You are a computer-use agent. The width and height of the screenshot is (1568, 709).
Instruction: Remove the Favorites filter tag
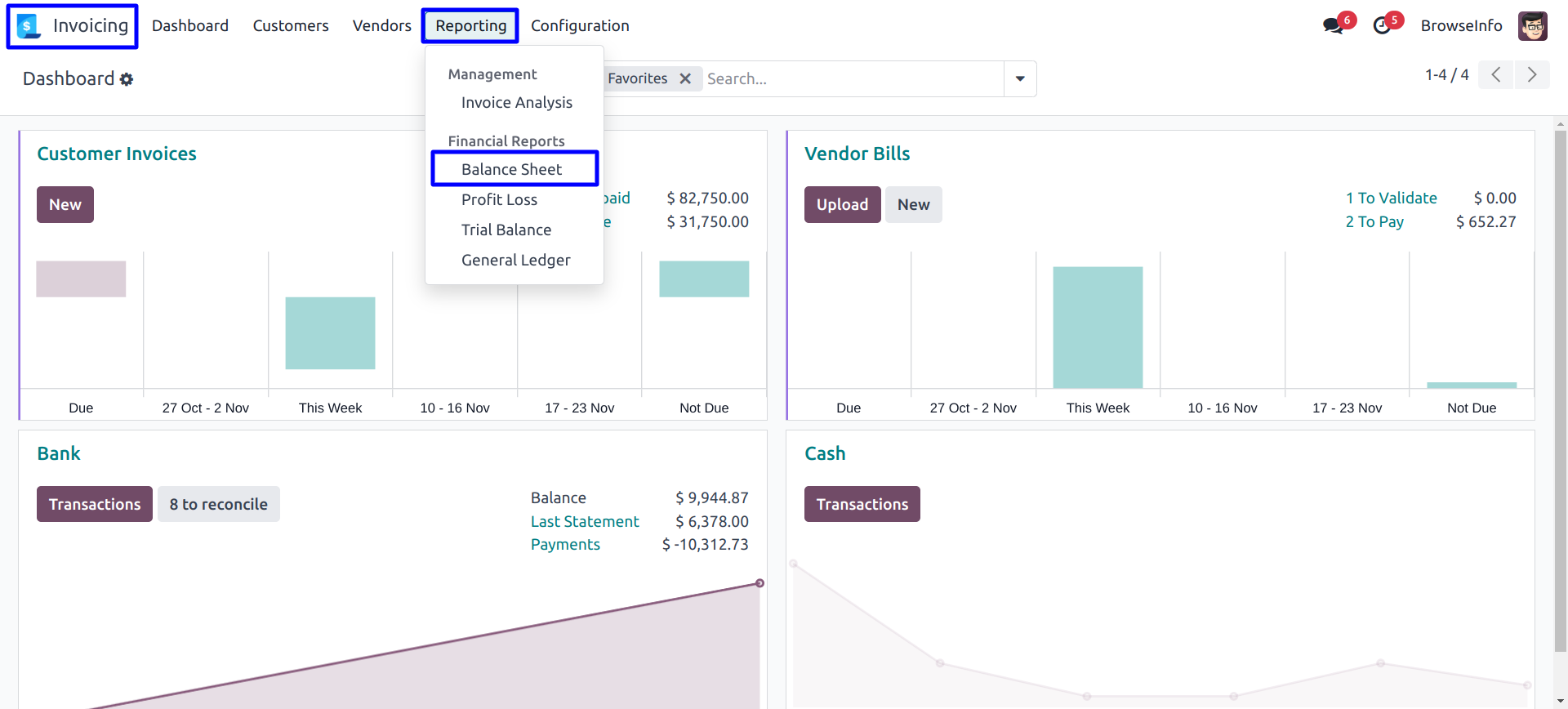point(685,78)
